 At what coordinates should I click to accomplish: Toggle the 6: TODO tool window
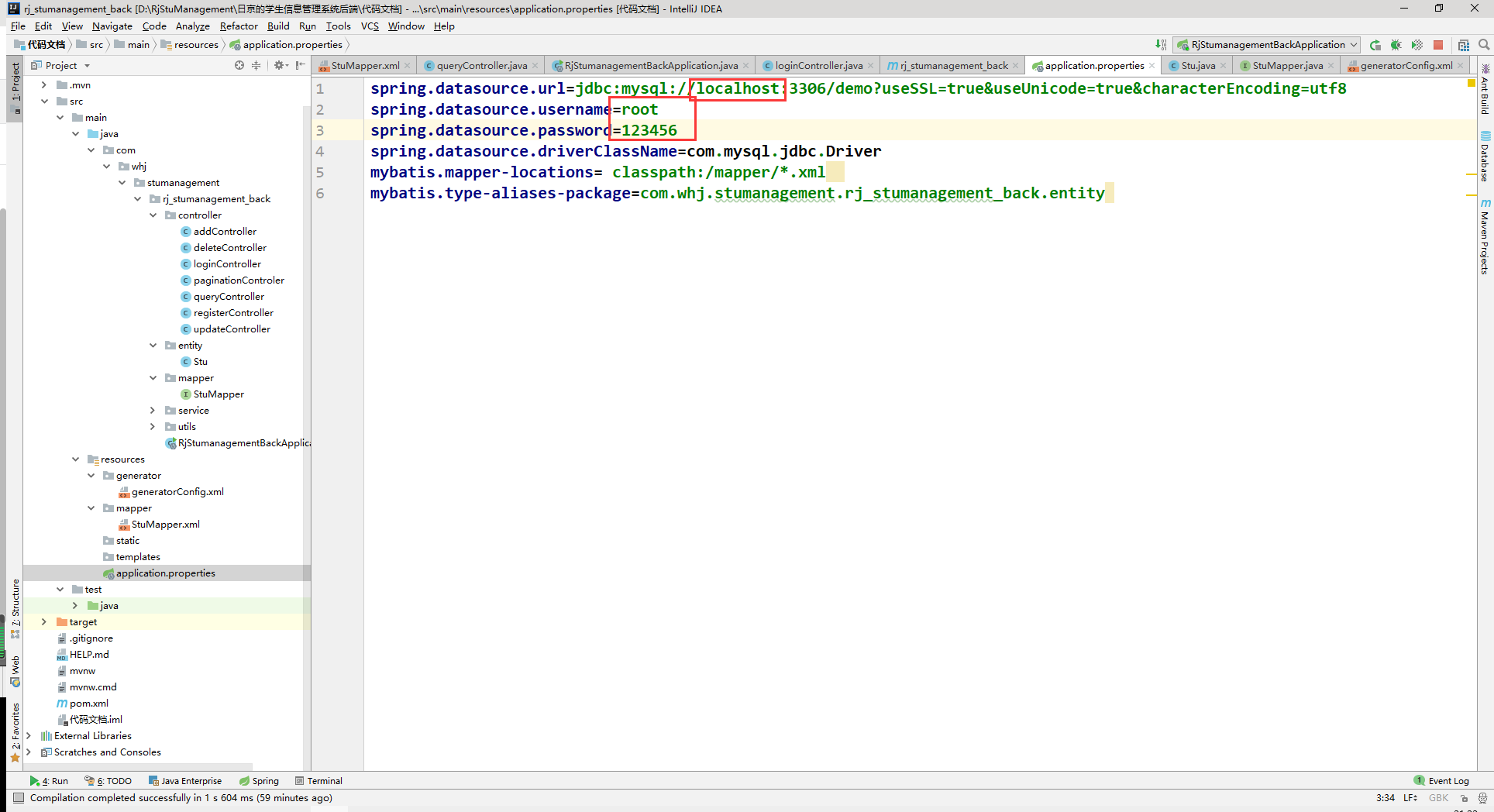coord(108,781)
